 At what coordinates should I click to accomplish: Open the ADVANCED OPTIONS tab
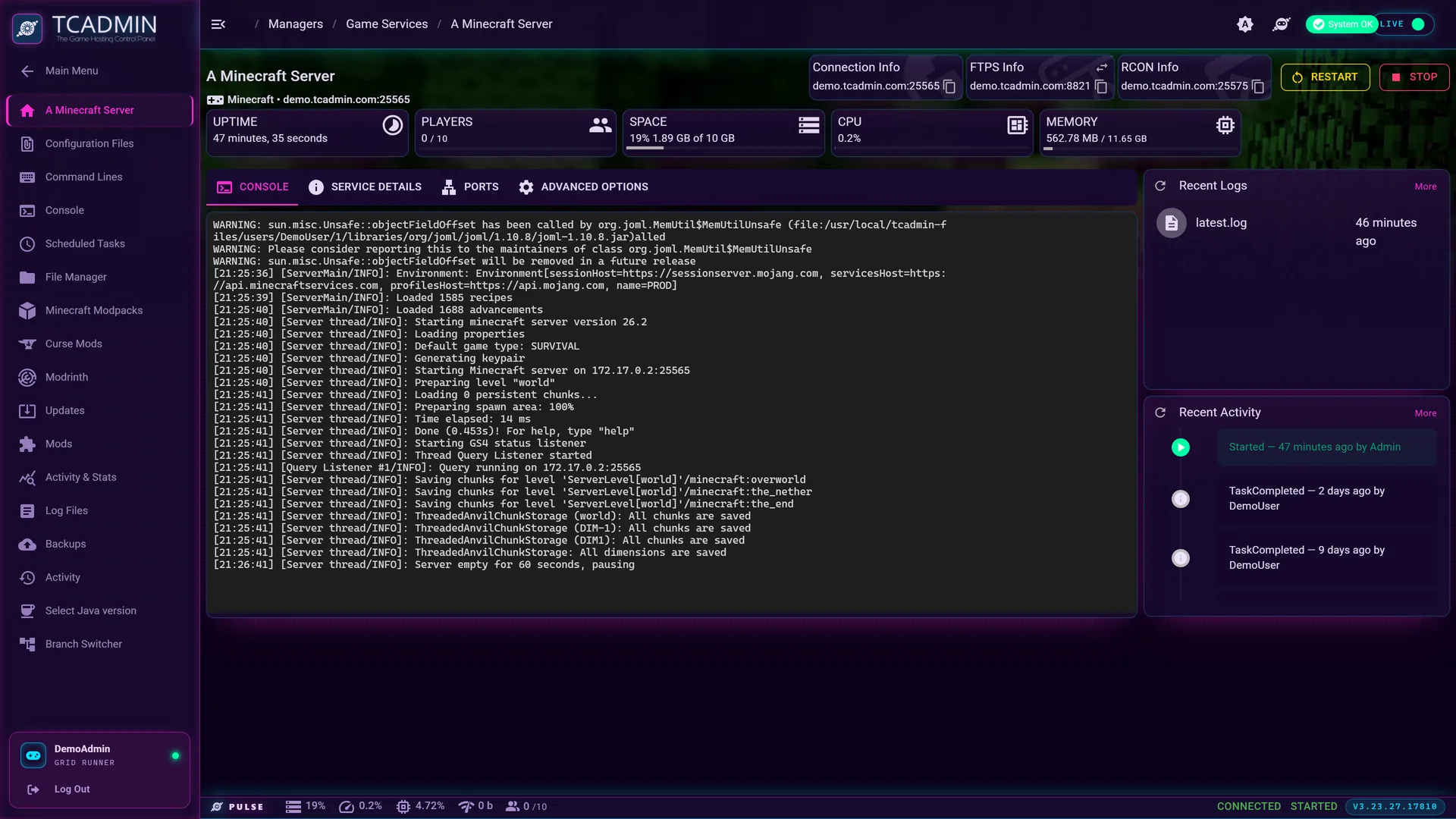(583, 187)
